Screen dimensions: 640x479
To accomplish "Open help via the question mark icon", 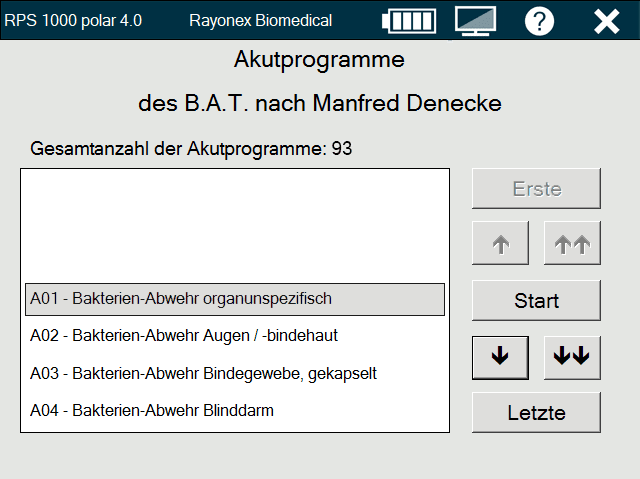I will [539, 21].
